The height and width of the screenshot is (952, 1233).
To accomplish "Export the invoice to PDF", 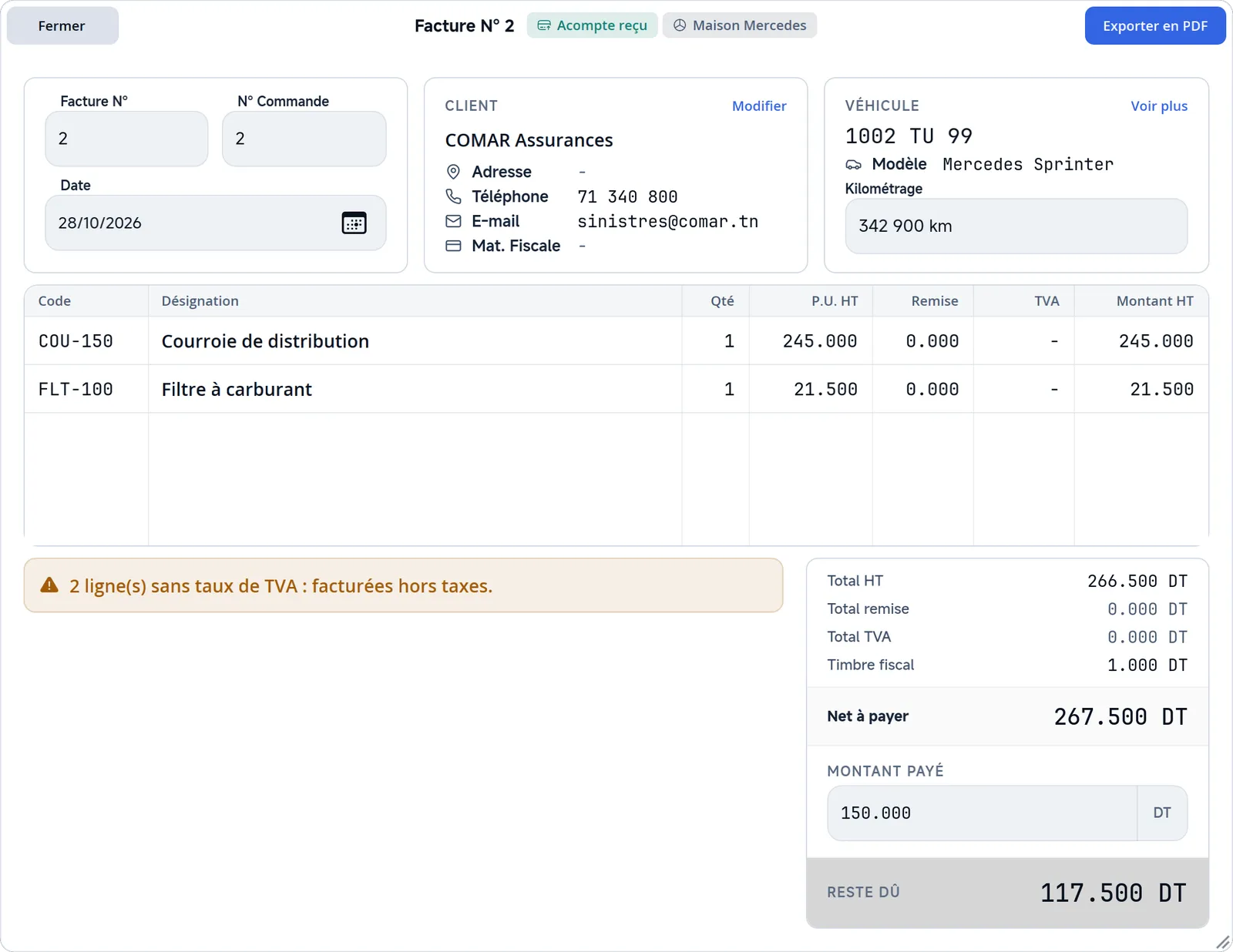I will point(1155,25).
